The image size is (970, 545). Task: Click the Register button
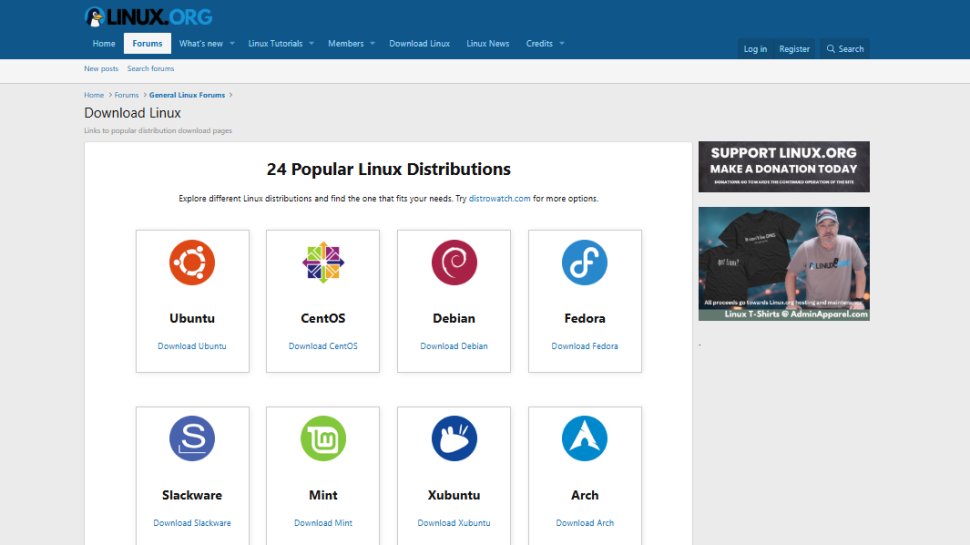[x=794, y=49]
